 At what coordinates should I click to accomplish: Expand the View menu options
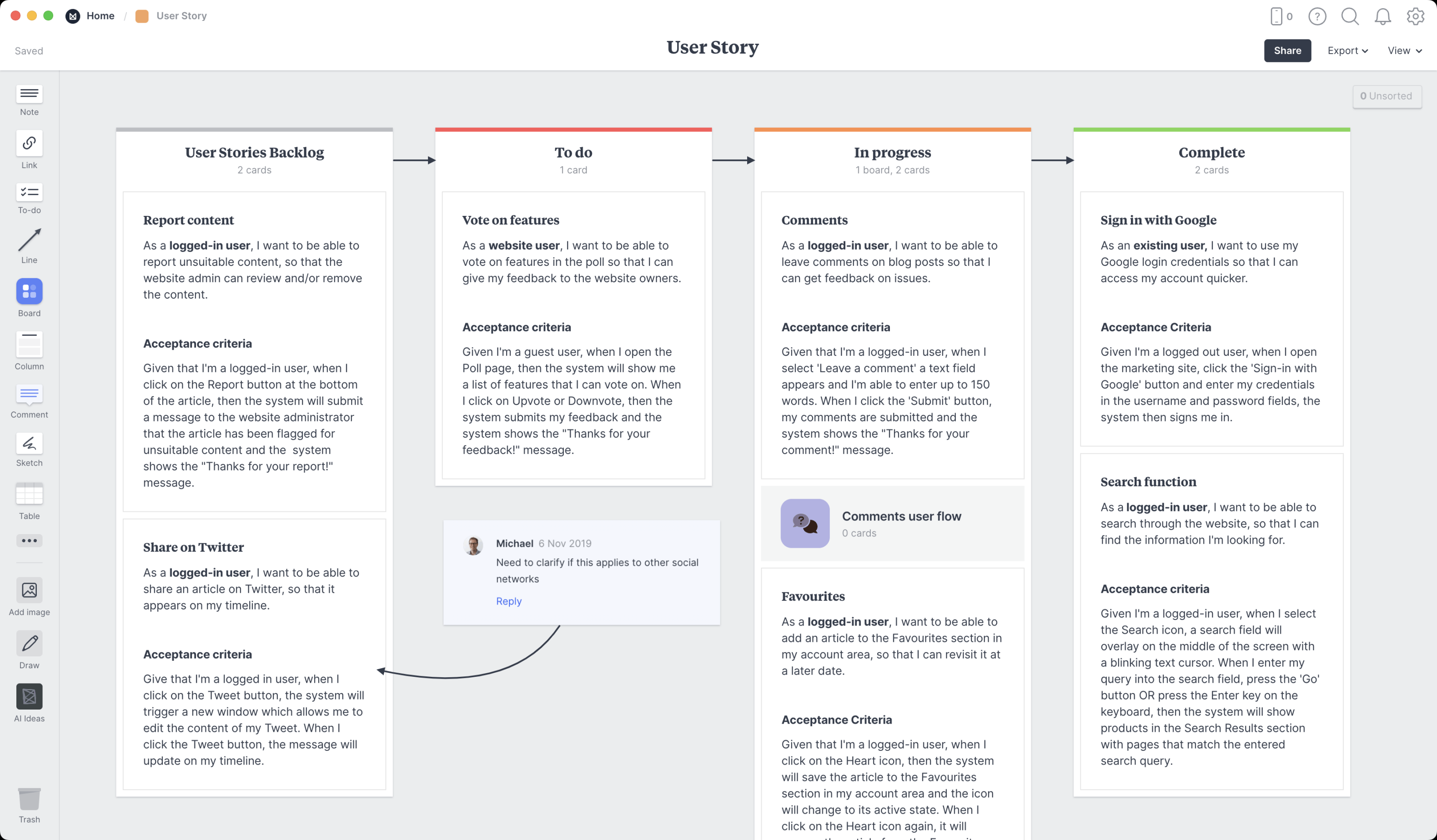pos(1403,50)
